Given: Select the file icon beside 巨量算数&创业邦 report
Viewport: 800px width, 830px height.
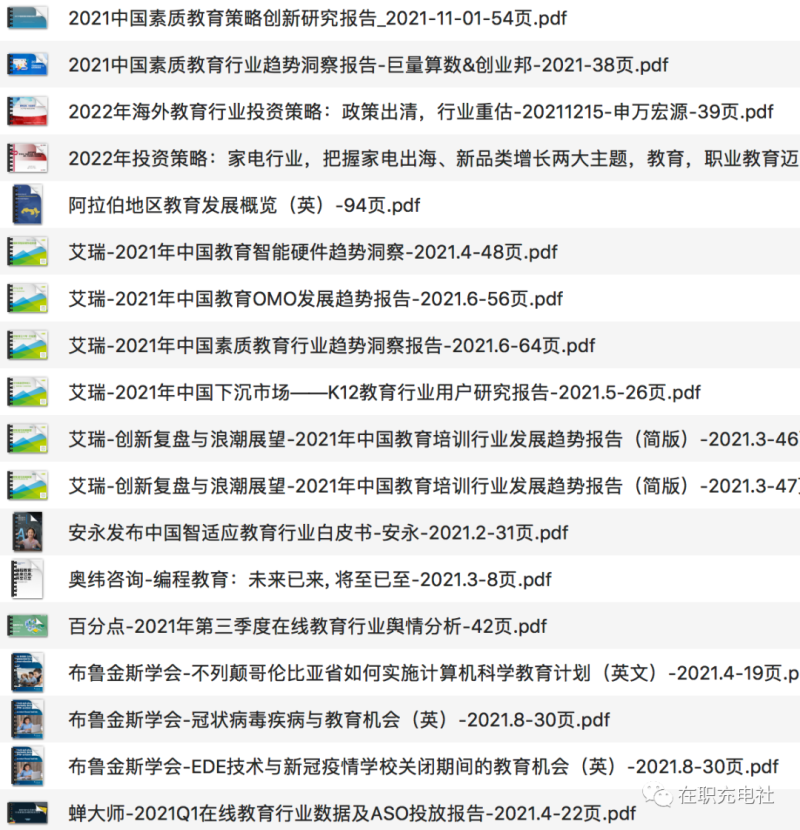Looking at the screenshot, I should click(x=27, y=65).
